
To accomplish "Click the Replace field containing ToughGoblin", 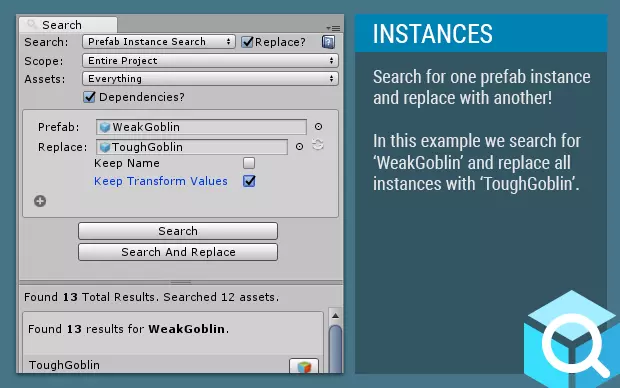I will click(192, 147).
